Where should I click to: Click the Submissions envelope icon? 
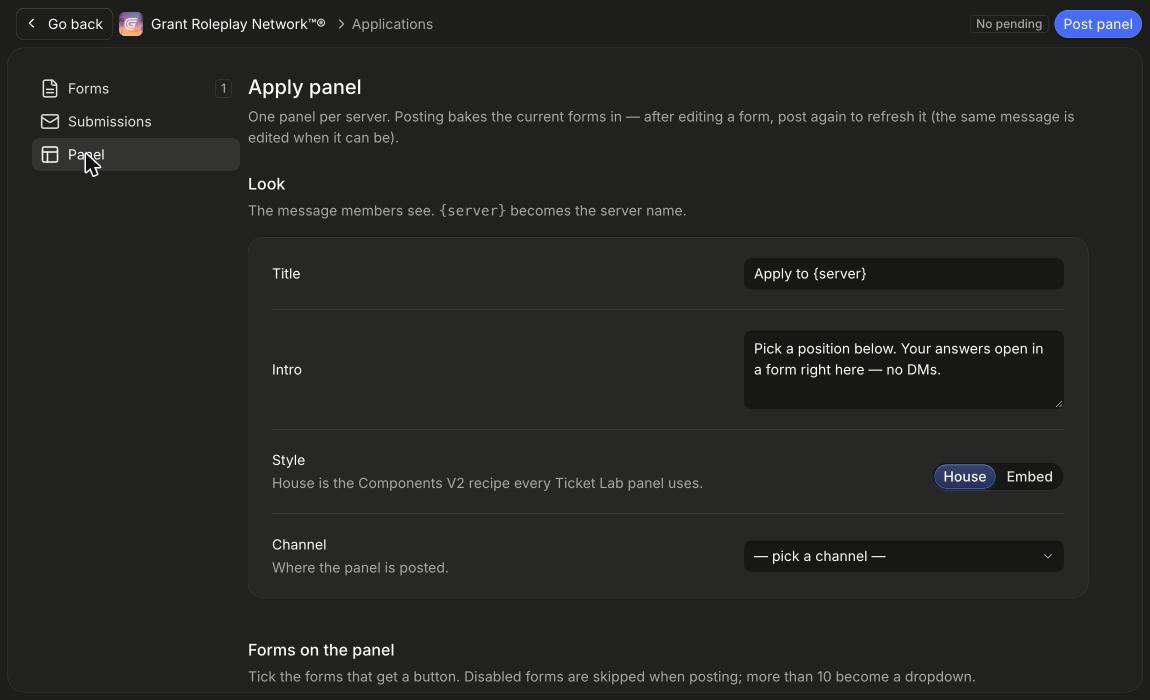(x=50, y=122)
